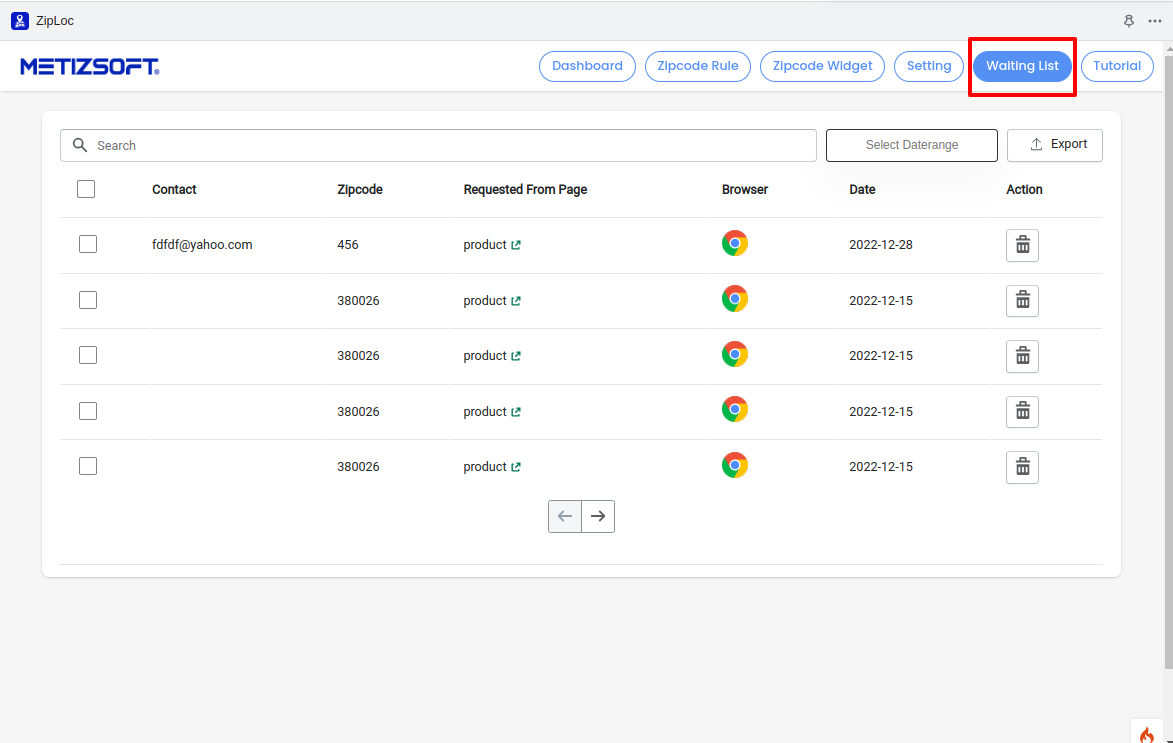Check the box for fdfdf@yahoo.com row

(88, 244)
